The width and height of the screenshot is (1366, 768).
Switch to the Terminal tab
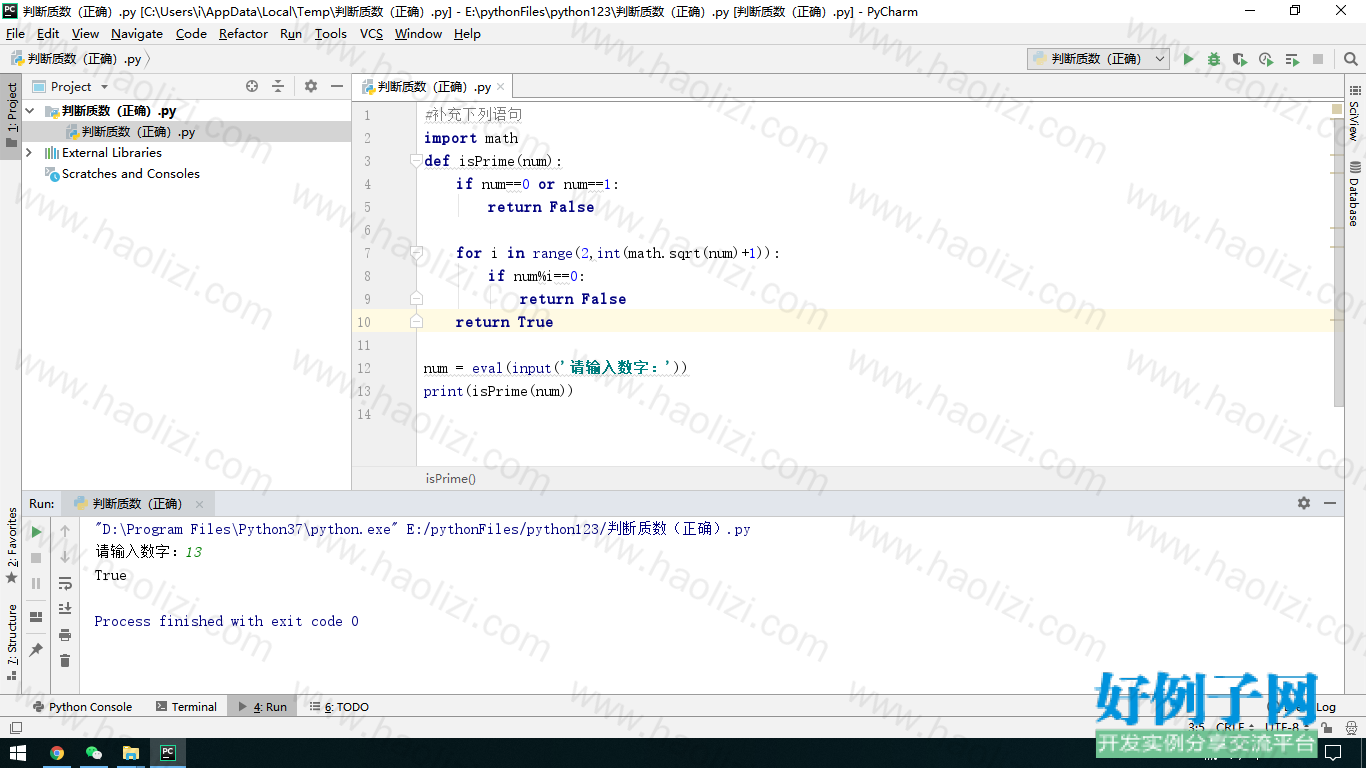[x=186, y=707]
